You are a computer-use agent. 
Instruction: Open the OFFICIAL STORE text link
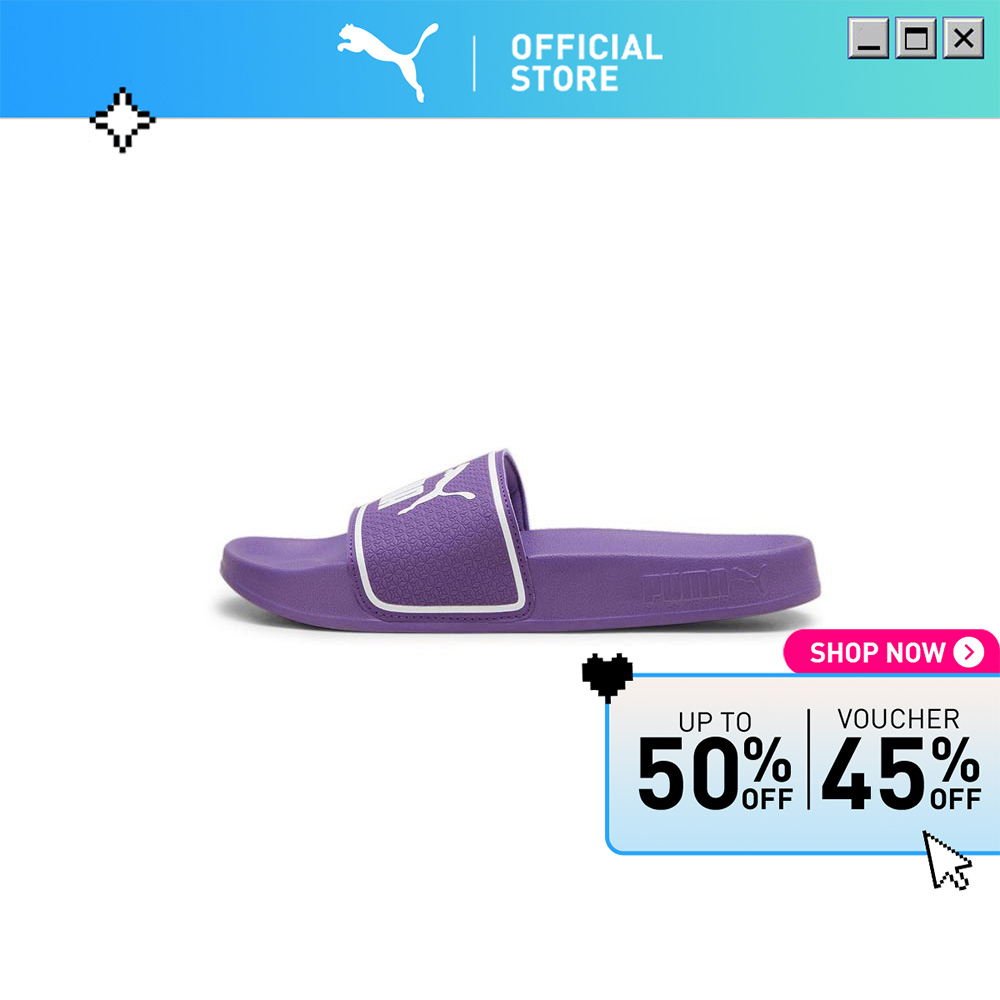[586, 62]
